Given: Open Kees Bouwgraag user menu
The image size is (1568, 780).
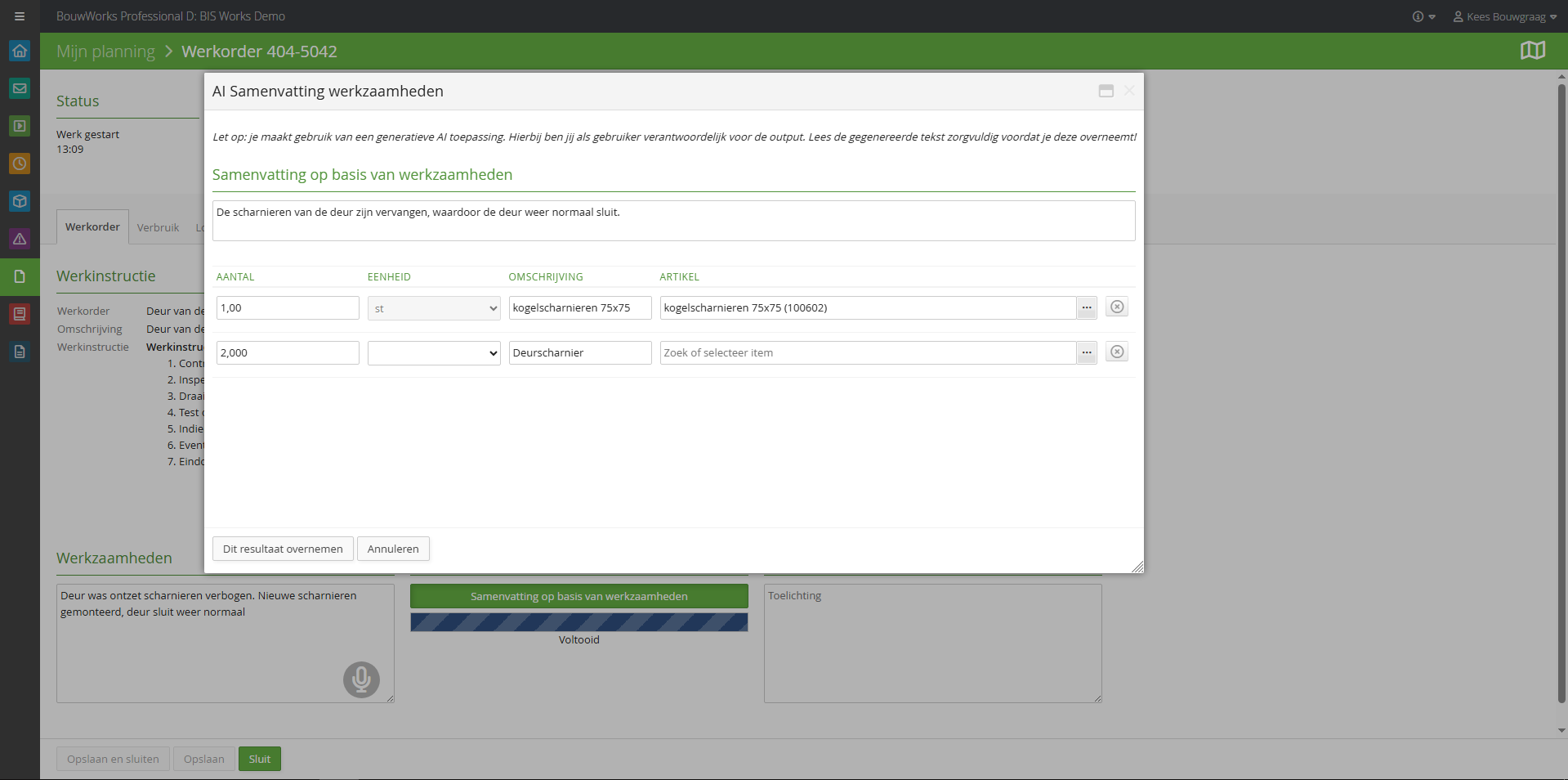Looking at the screenshot, I should coord(1504,16).
